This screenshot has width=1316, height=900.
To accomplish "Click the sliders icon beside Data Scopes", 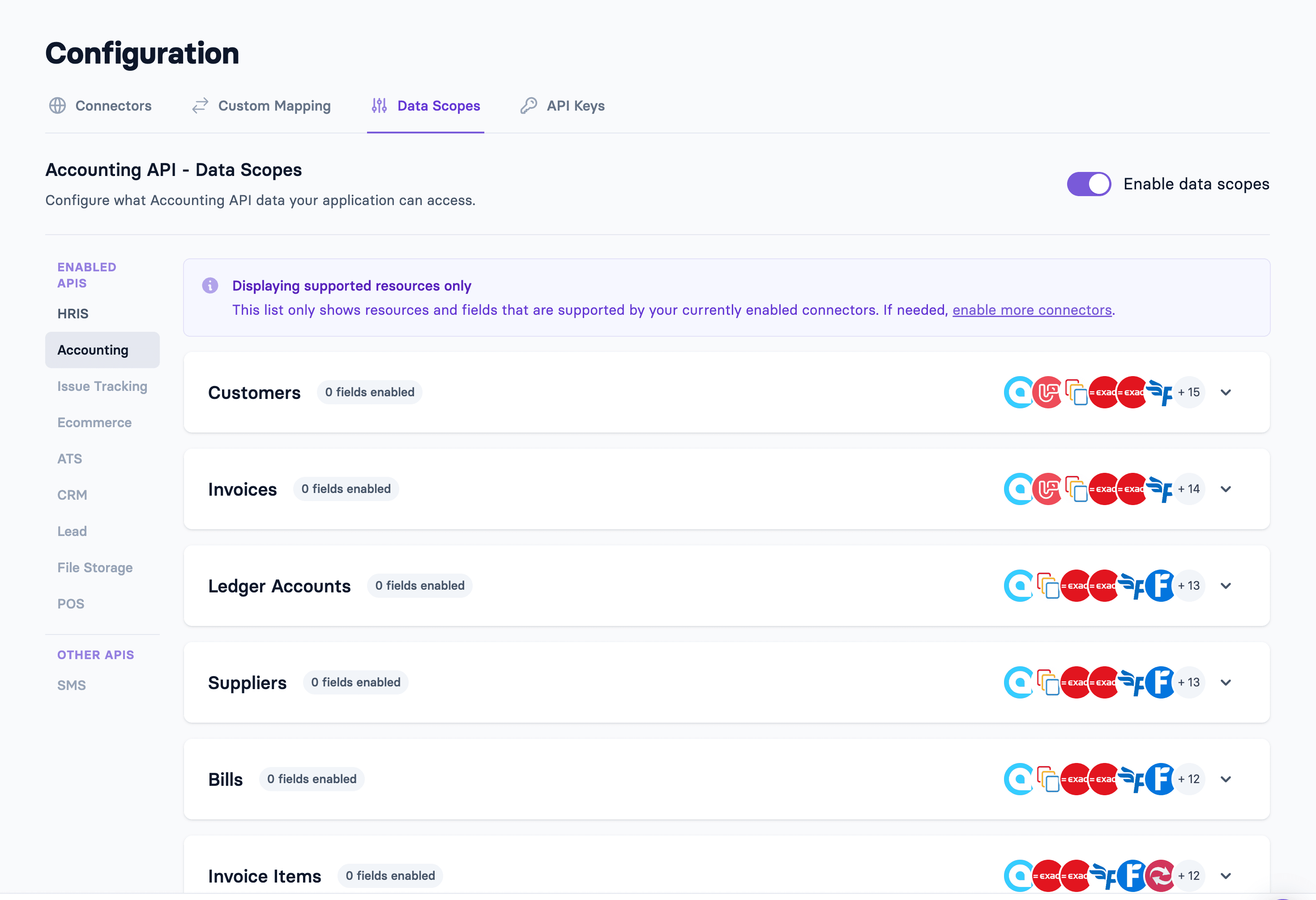I will click(379, 106).
